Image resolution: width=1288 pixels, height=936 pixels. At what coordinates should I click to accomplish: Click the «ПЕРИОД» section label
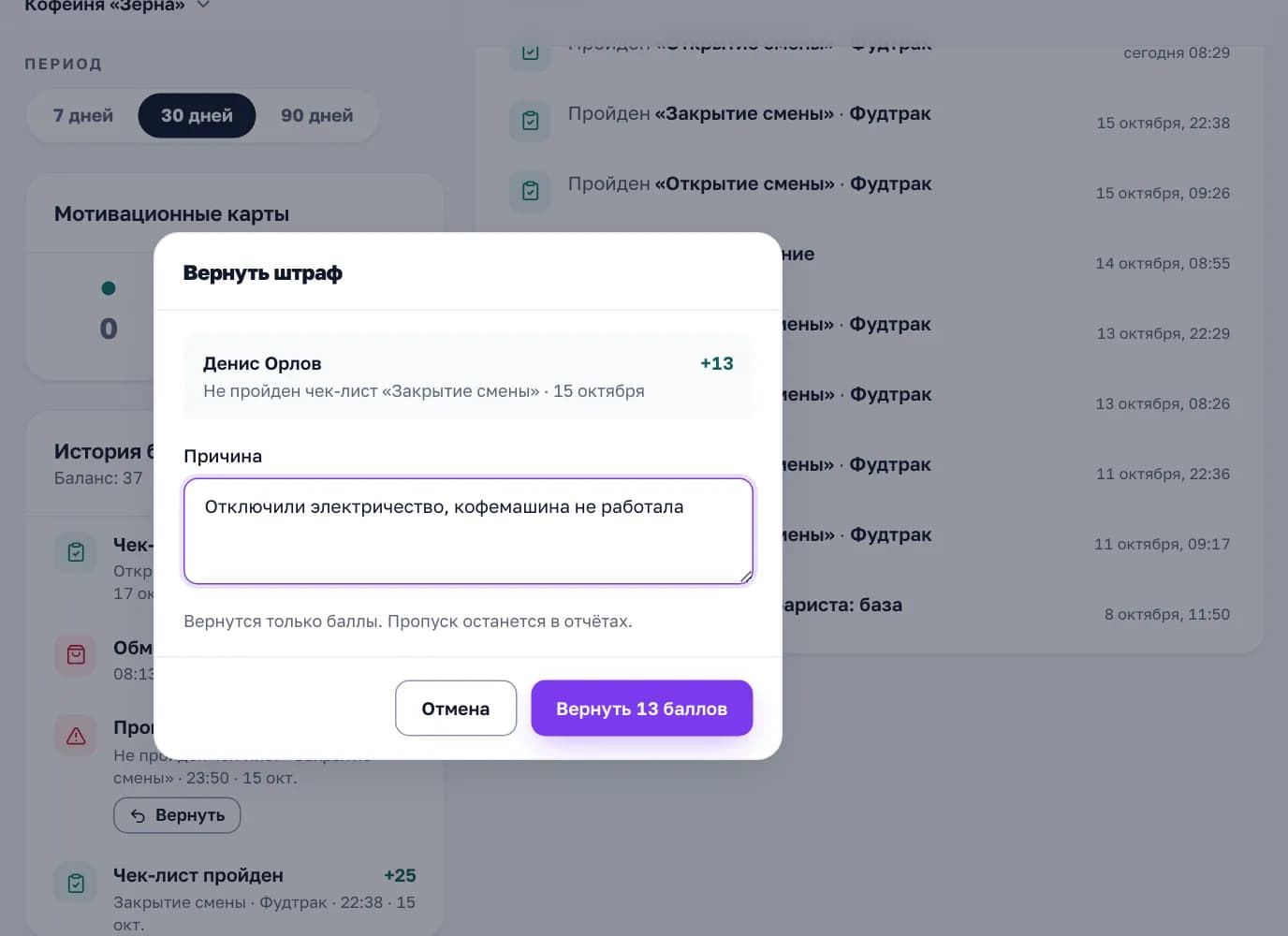point(64,65)
